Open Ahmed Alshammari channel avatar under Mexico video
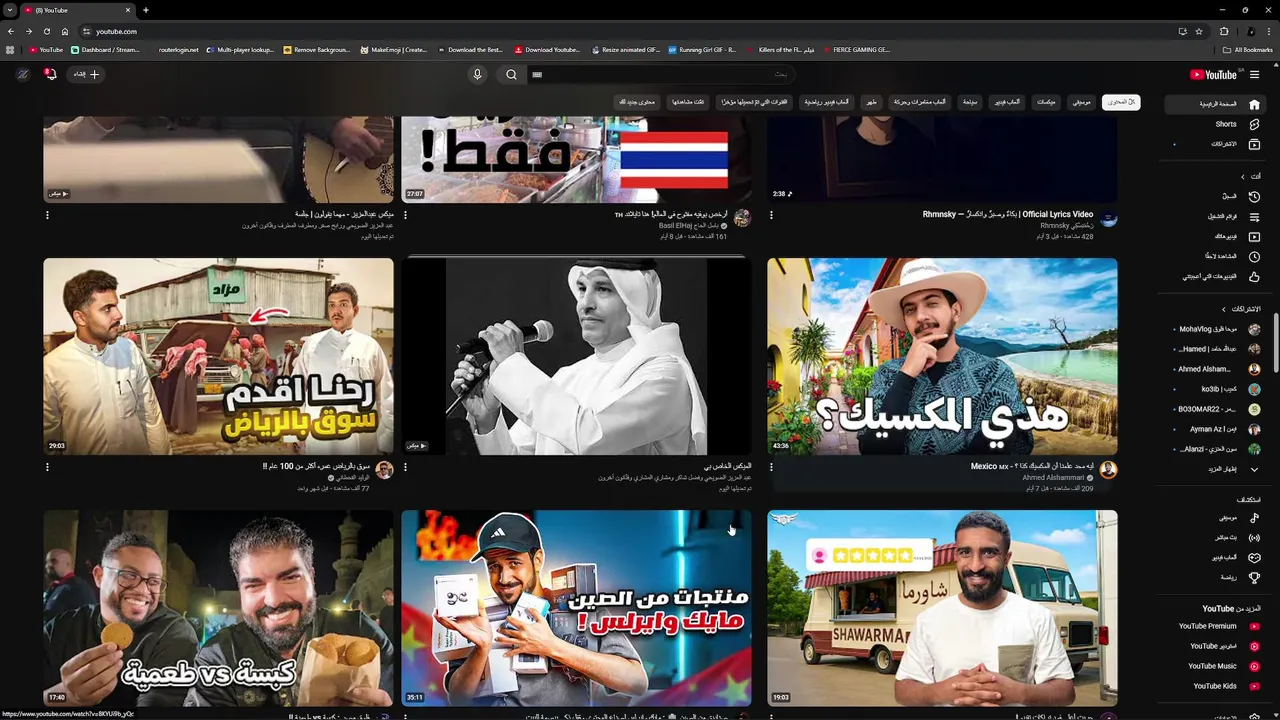The width and height of the screenshot is (1280, 720). tap(1108, 469)
